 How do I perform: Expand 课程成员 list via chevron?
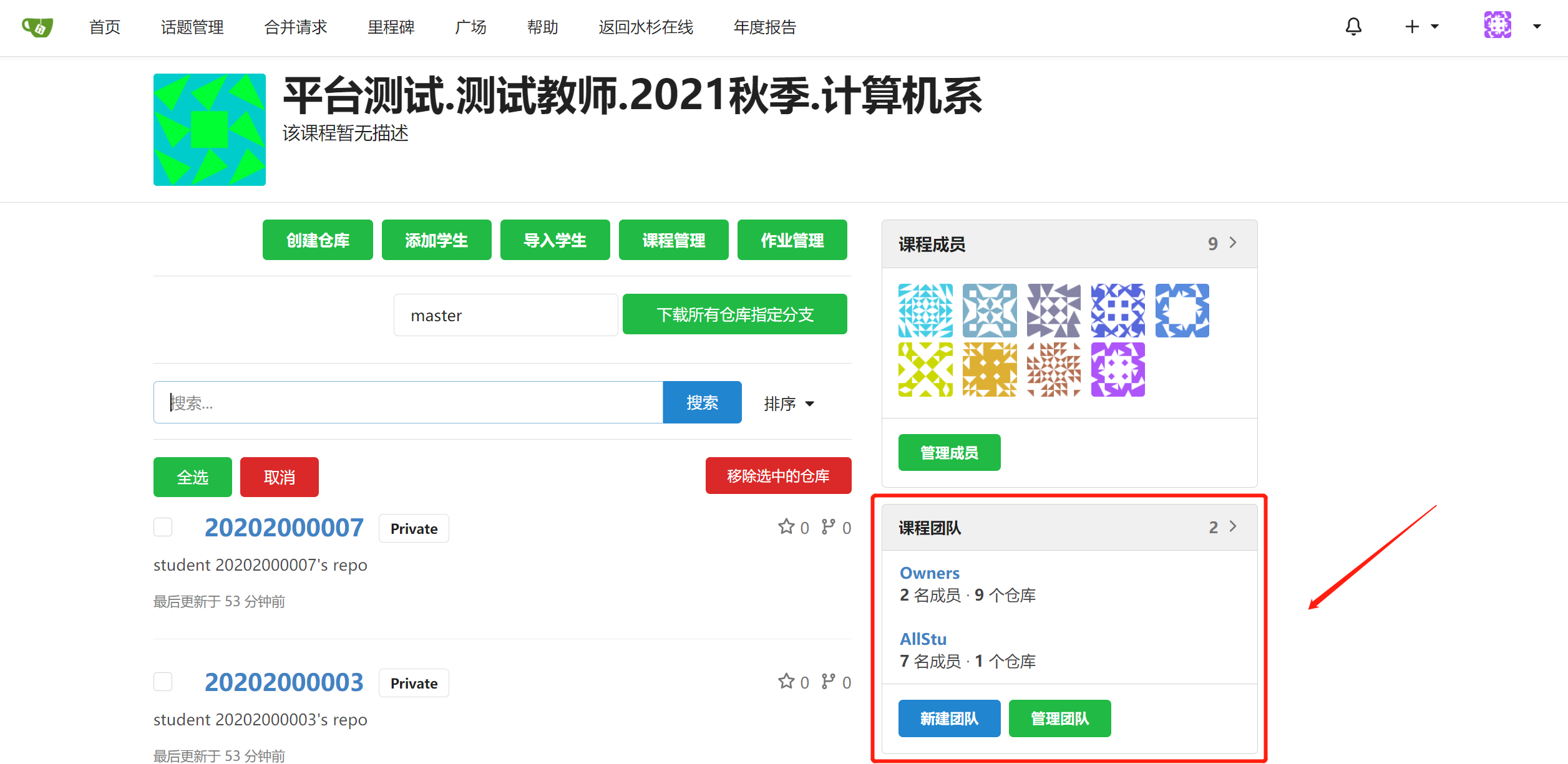(x=1233, y=243)
